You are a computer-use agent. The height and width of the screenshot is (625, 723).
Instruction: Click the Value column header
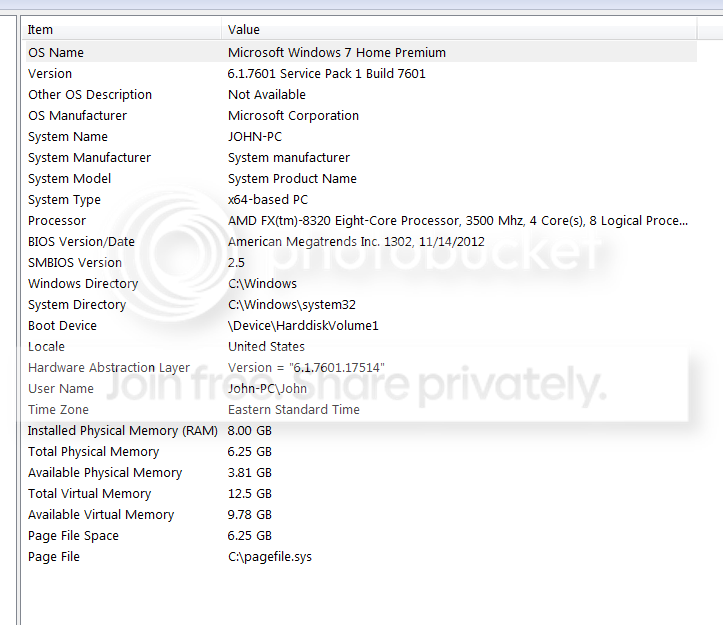pyautogui.click(x=244, y=30)
